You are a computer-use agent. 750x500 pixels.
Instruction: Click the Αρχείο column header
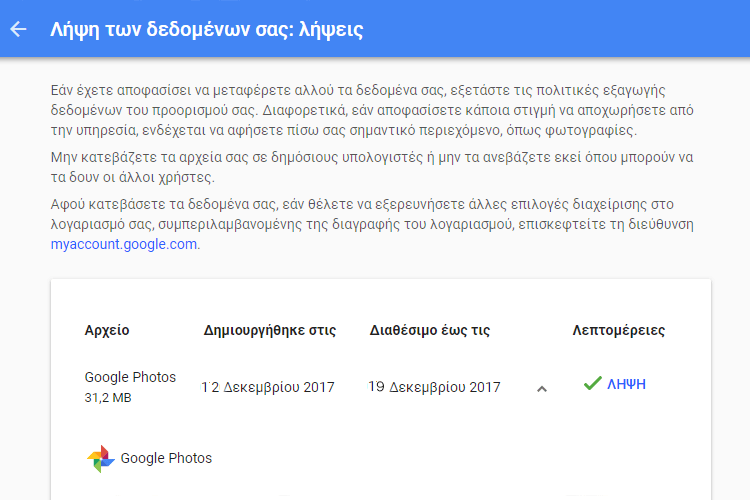coord(107,331)
